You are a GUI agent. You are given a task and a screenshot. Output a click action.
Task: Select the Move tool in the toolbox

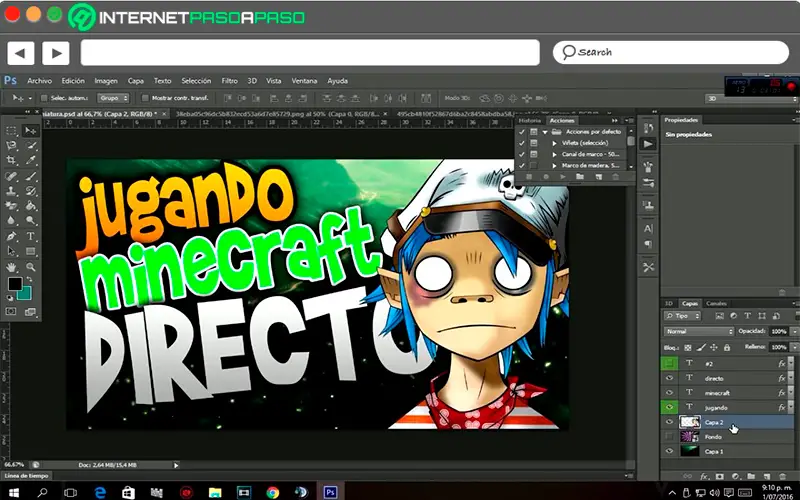30,131
